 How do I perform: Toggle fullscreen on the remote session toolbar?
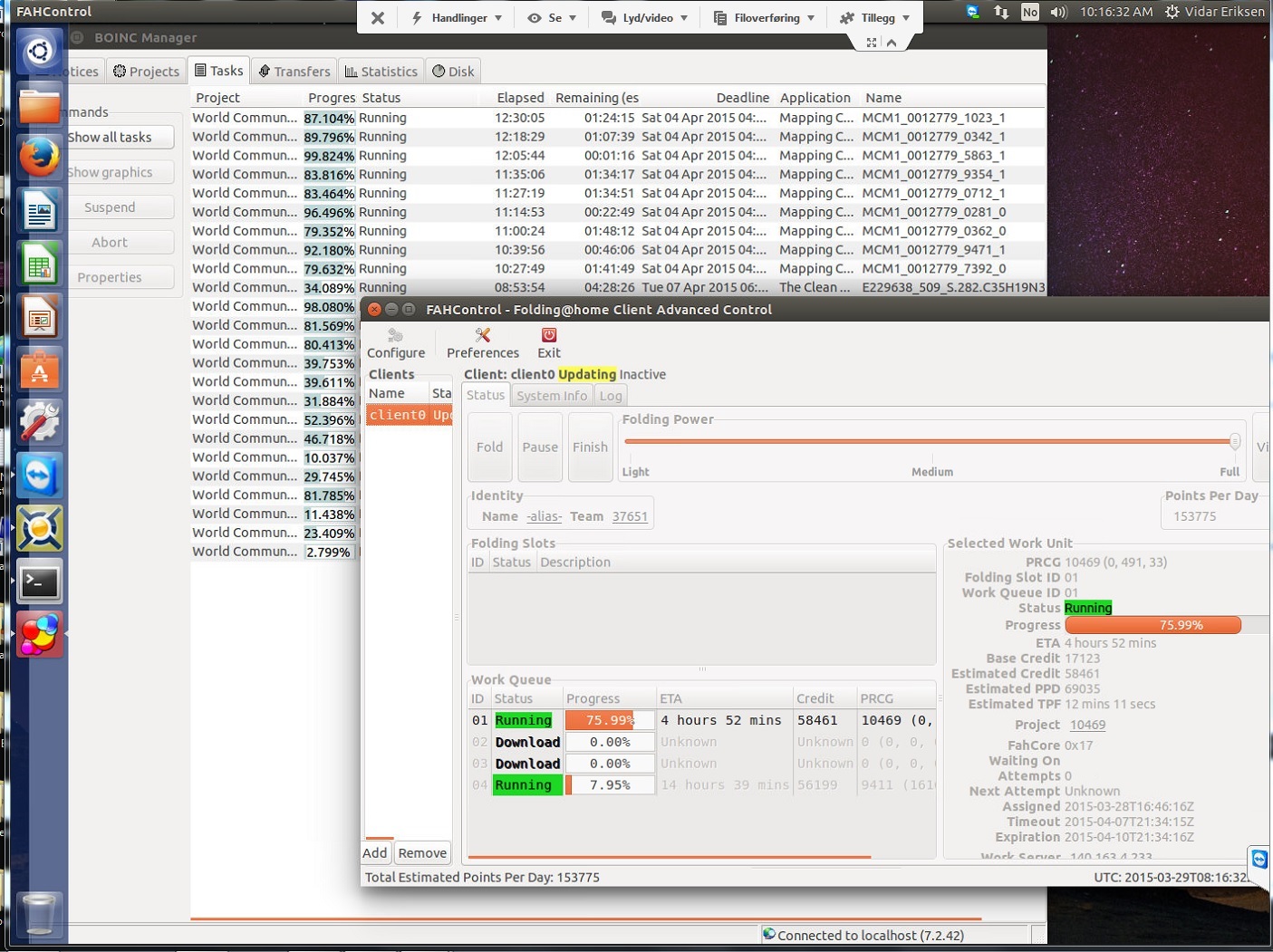[x=871, y=43]
